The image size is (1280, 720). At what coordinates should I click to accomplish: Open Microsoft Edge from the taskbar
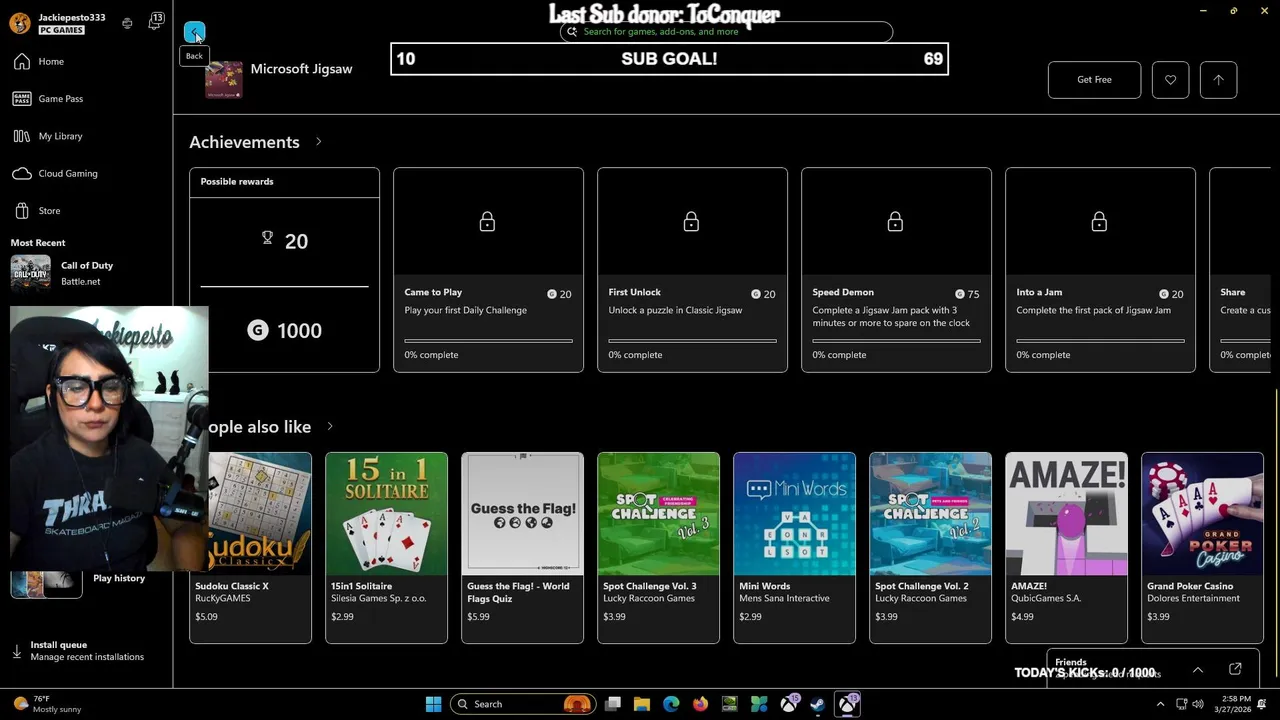671,704
